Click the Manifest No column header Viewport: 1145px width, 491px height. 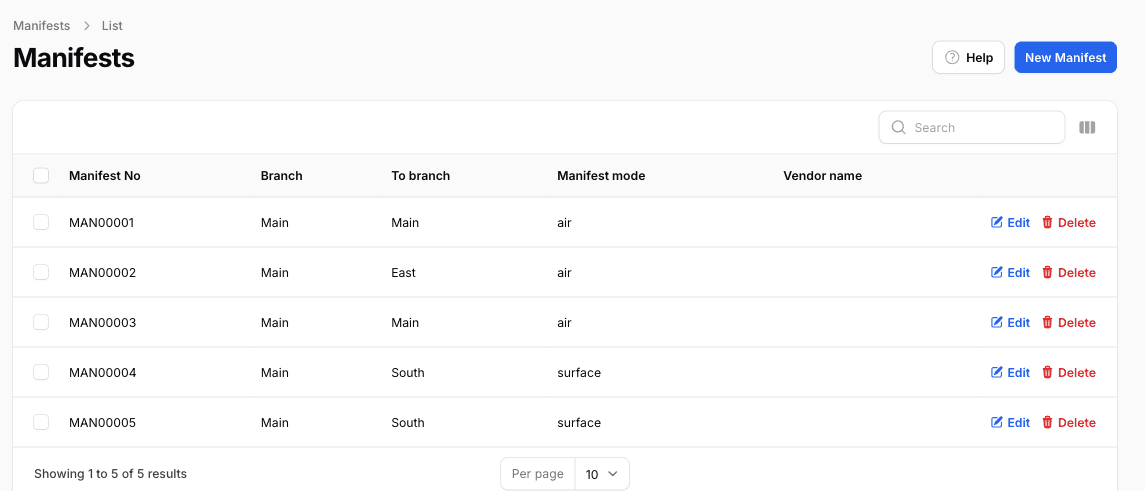pyautogui.click(x=104, y=175)
